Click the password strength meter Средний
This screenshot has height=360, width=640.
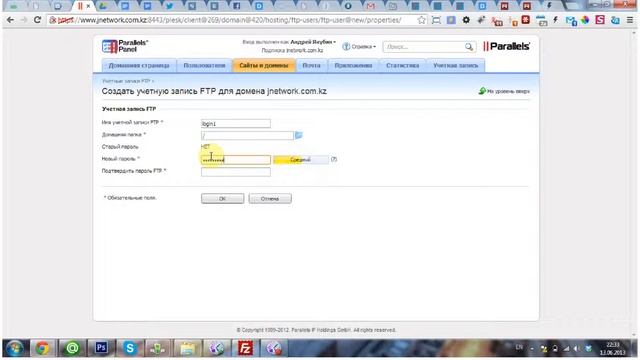[301, 160]
